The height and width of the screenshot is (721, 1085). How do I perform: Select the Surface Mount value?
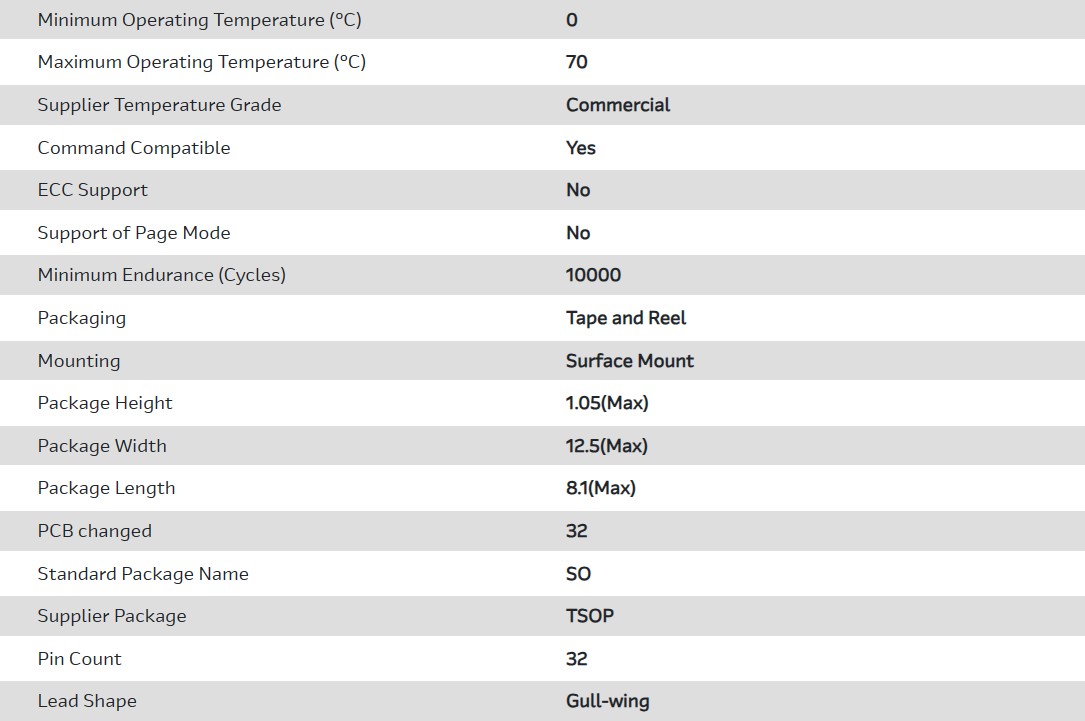click(x=630, y=361)
